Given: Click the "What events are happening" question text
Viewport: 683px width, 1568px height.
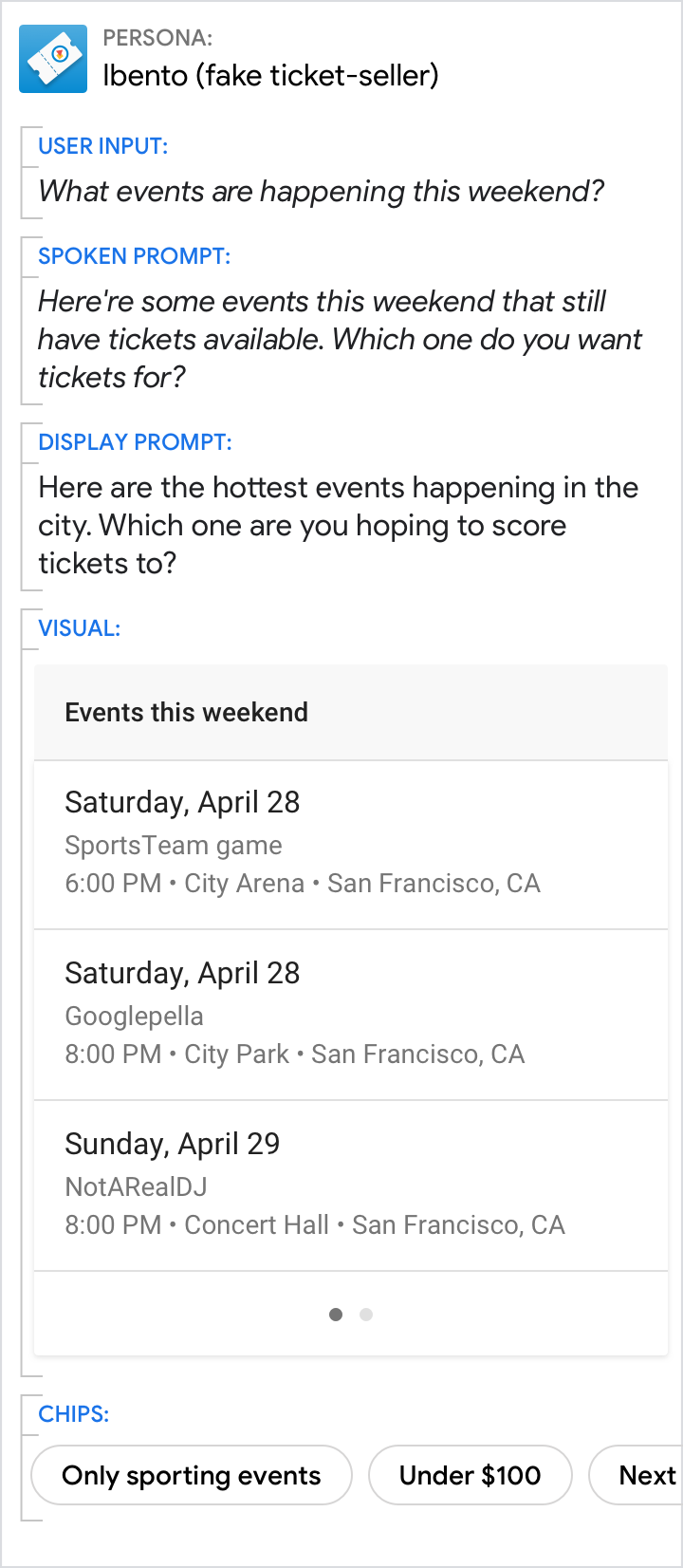Looking at the screenshot, I should tap(321, 192).
